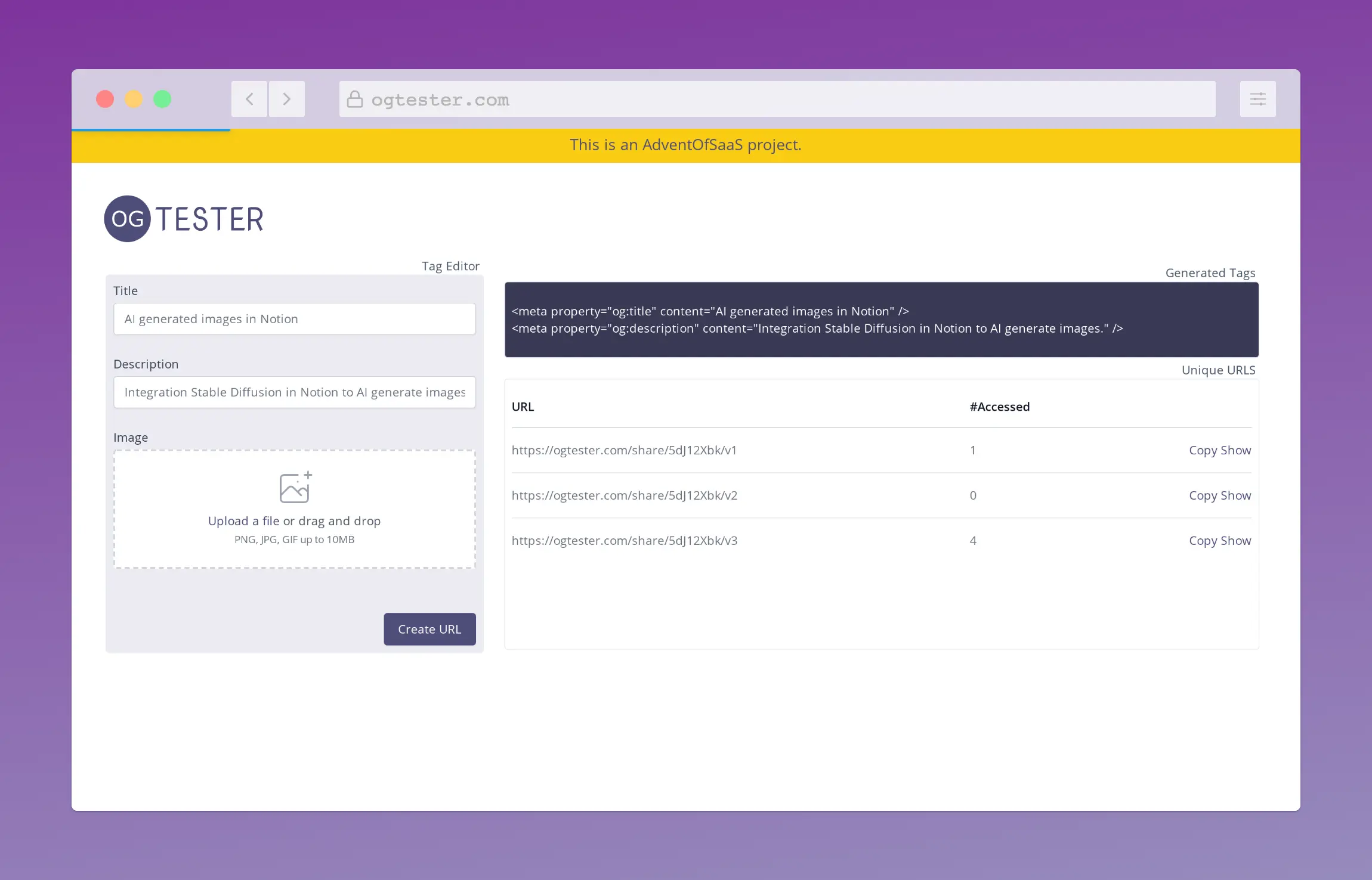Viewport: 1372px width, 880px height.
Task: Click the yellow window minimize dot
Action: point(134,99)
